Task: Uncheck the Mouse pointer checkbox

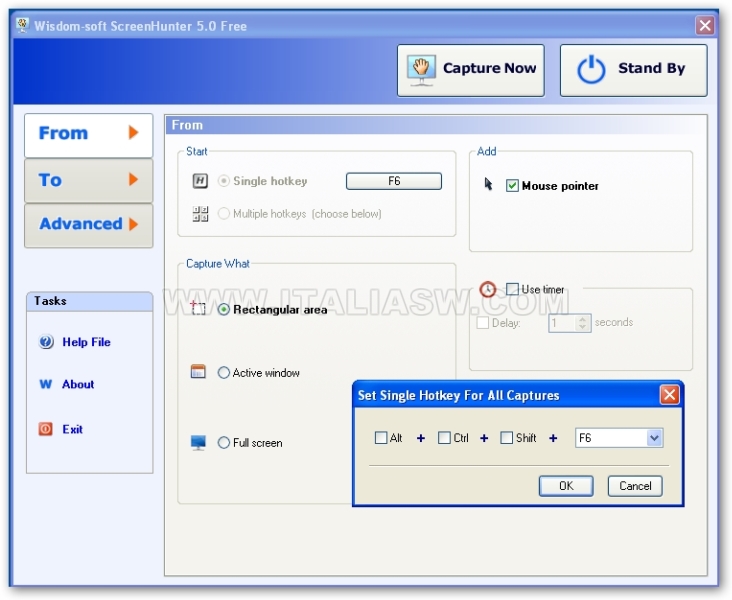Action: pyautogui.click(x=512, y=186)
